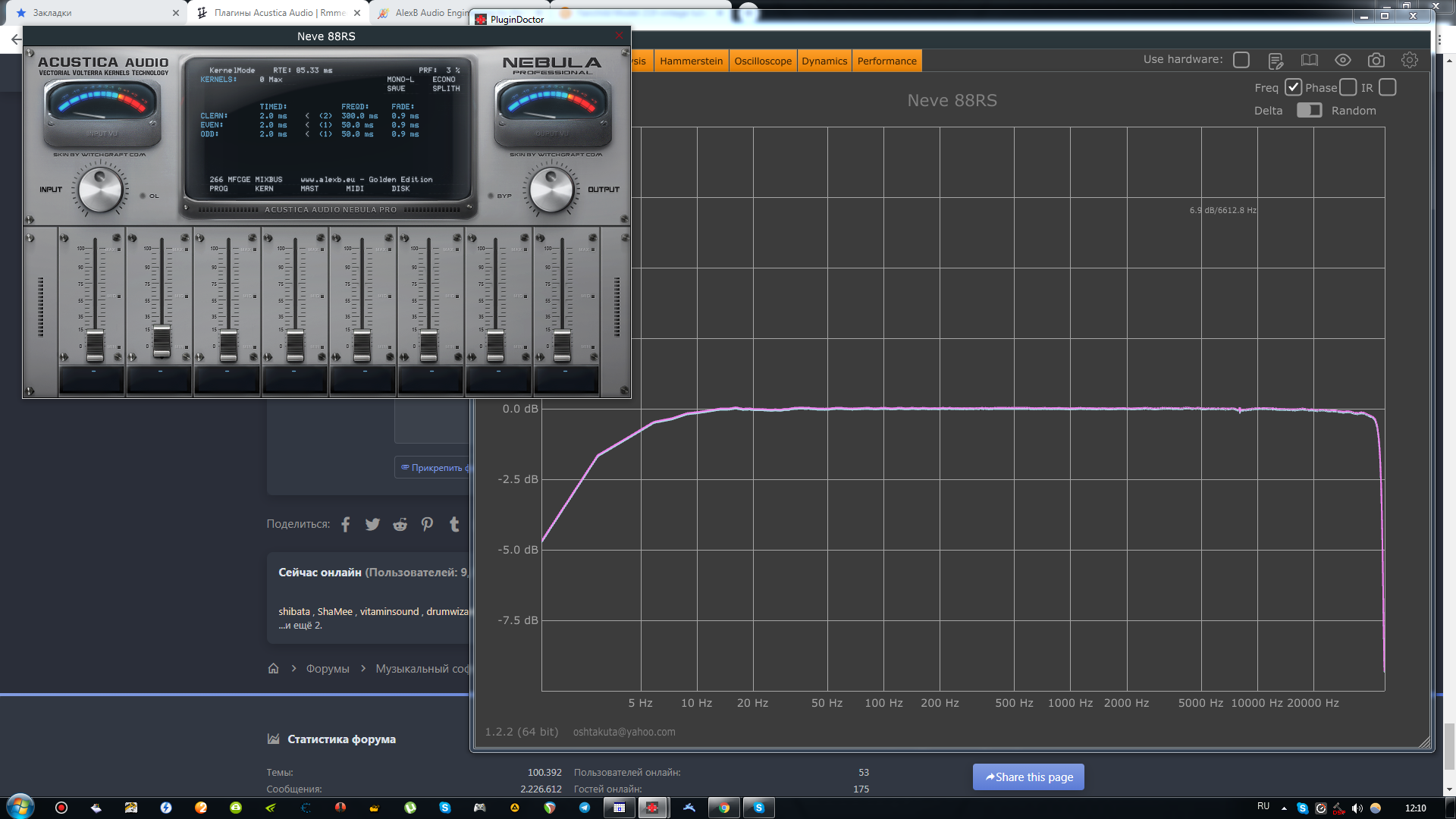The image size is (1456, 819).
Task: Uncheck the Freq checkbox
Action: [1293, 88]
